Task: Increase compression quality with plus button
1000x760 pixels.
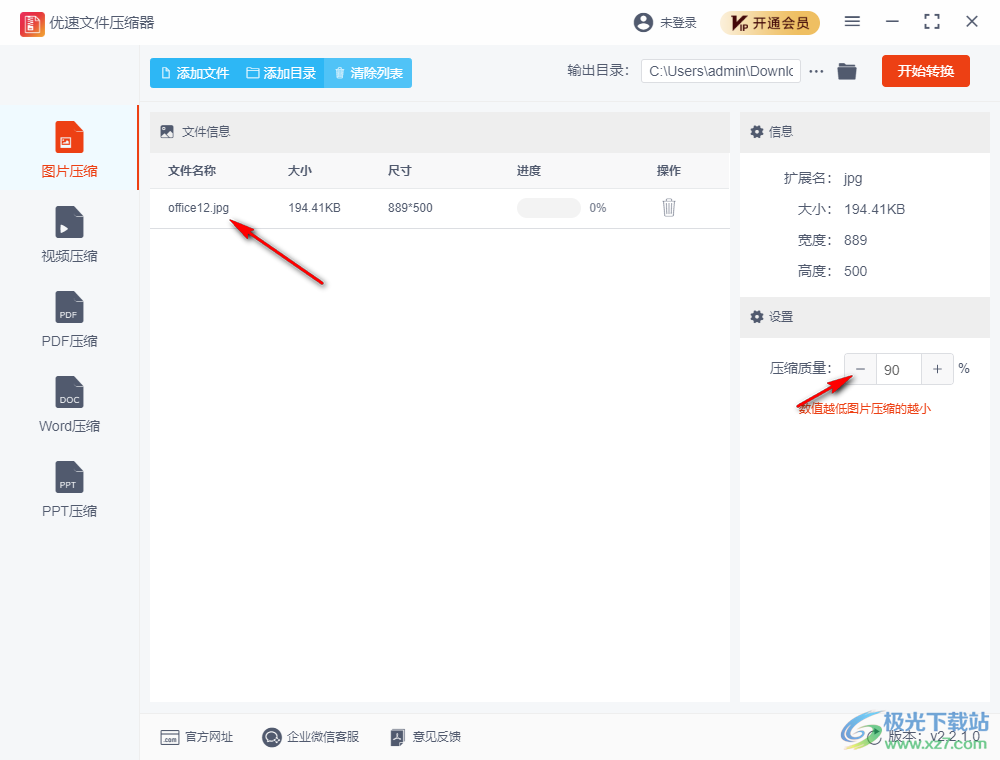Action: 937,369
